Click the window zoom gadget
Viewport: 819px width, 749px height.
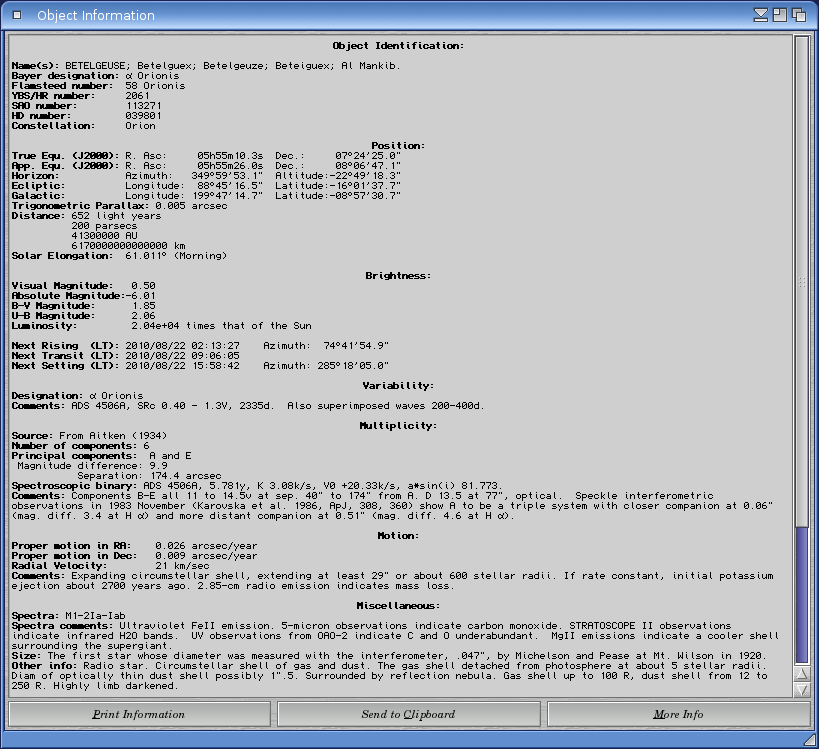click(x=781, y=15)
